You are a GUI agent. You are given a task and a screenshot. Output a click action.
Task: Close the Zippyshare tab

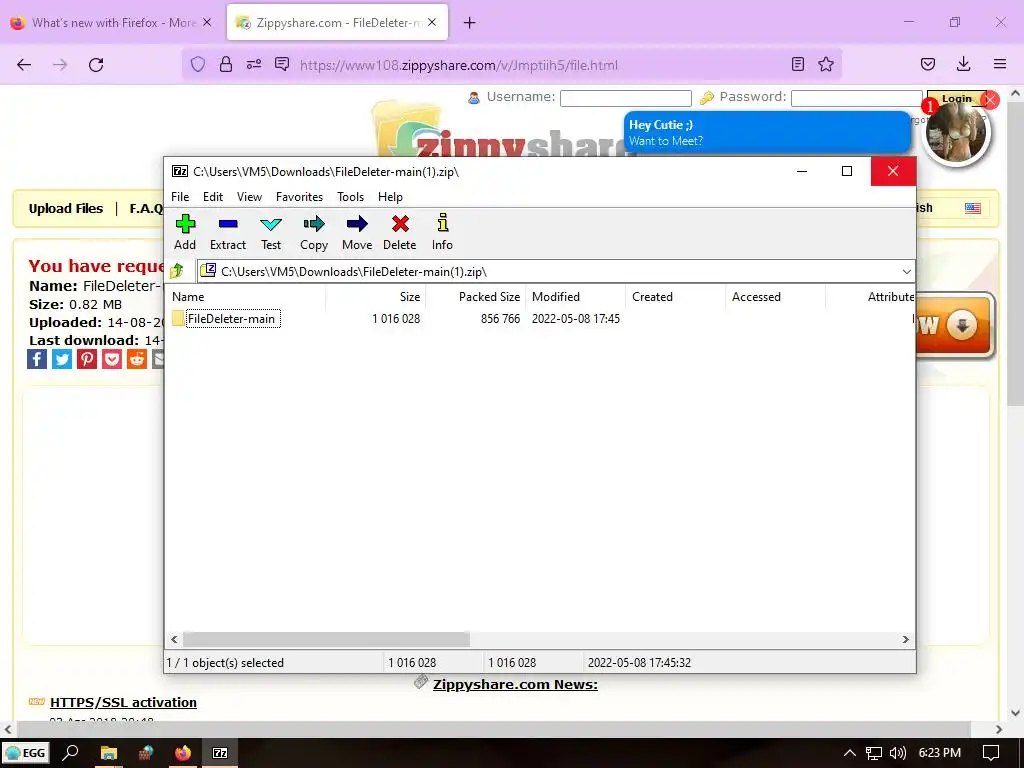pos(432,23)
